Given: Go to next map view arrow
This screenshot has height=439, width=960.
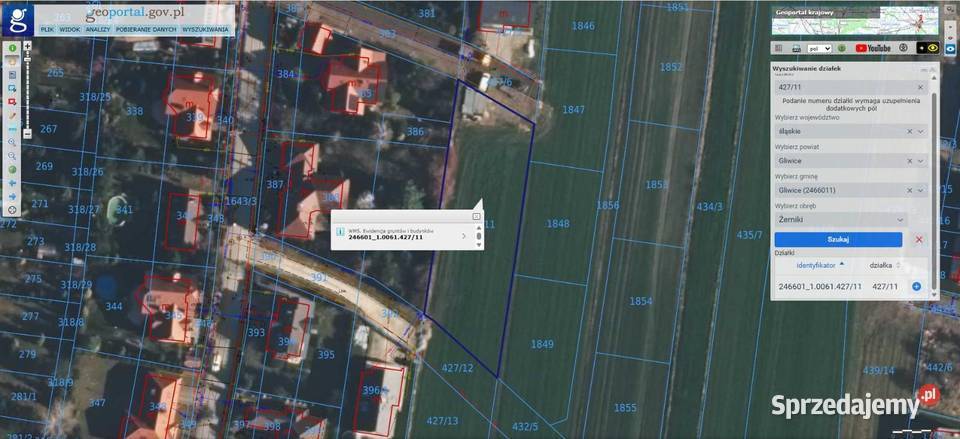Looking at the screenshot, I should tap(12, 197).
